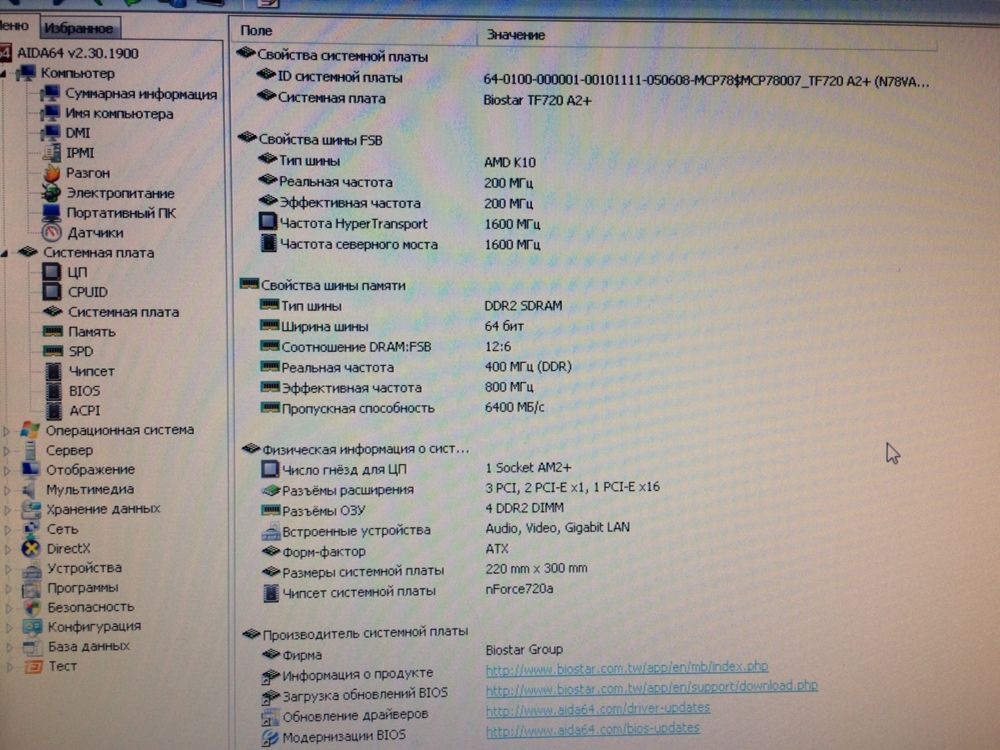Expand the Операционная система branch
The width and height of the screenshot is (1000, 750).
point(7,430)
